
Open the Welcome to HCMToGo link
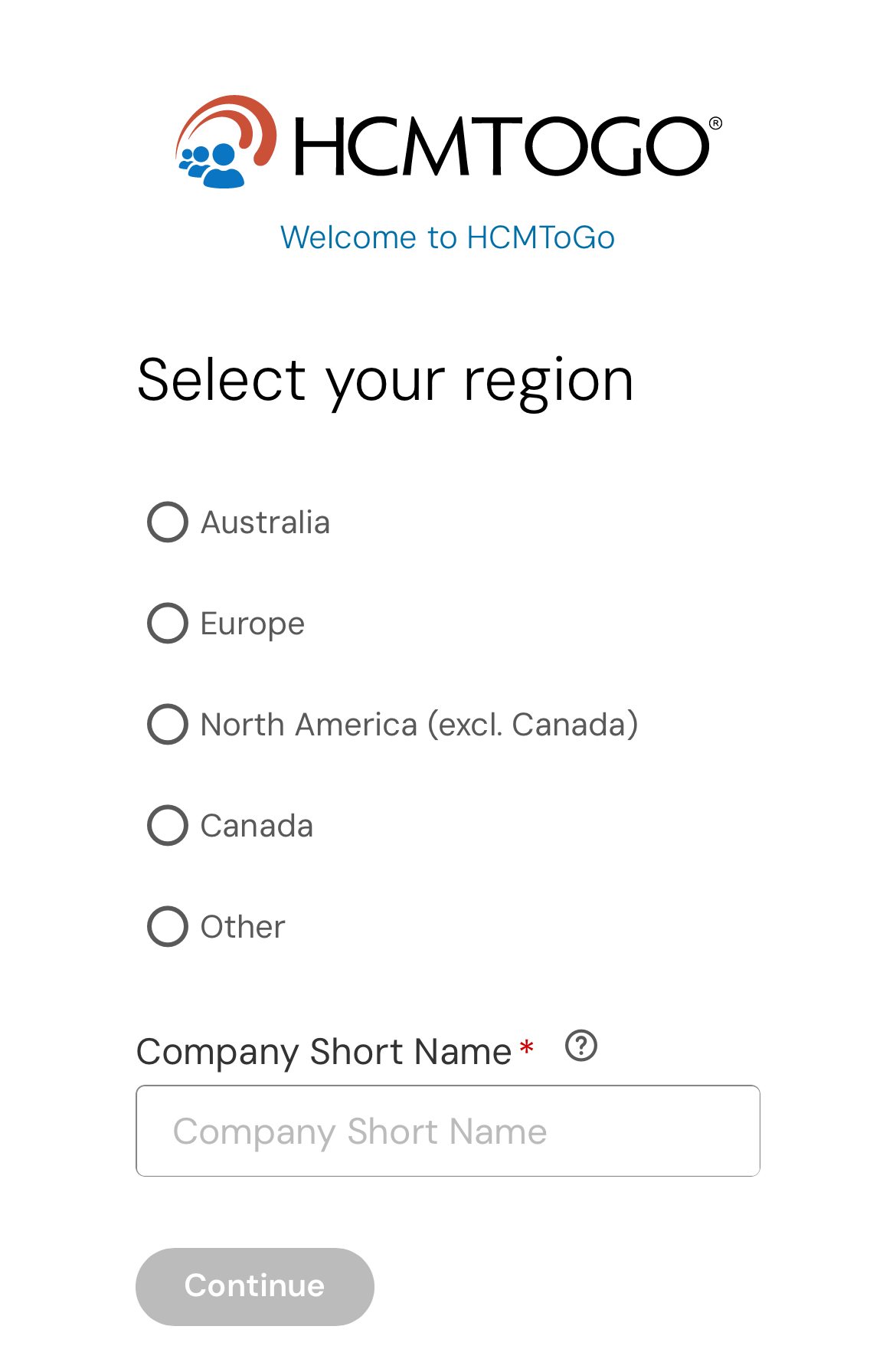click(x=447, y=237)
